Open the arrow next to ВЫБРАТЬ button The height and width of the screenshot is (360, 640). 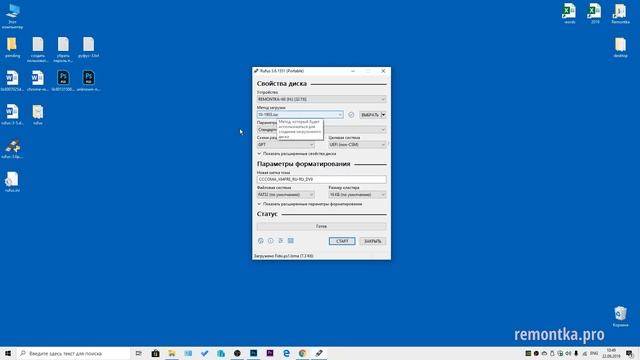[383, 115]
